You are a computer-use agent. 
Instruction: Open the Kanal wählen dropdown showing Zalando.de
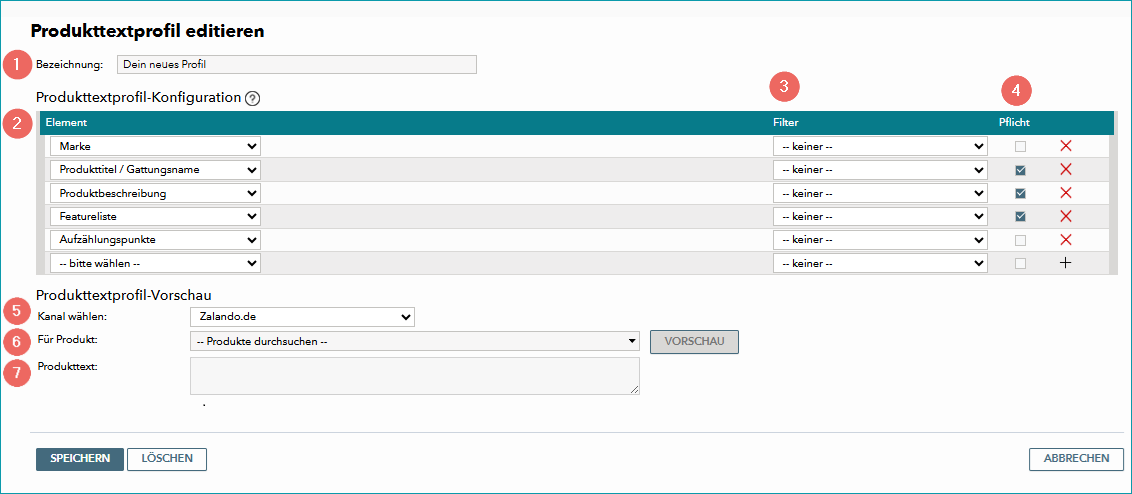tap(302, 316)
